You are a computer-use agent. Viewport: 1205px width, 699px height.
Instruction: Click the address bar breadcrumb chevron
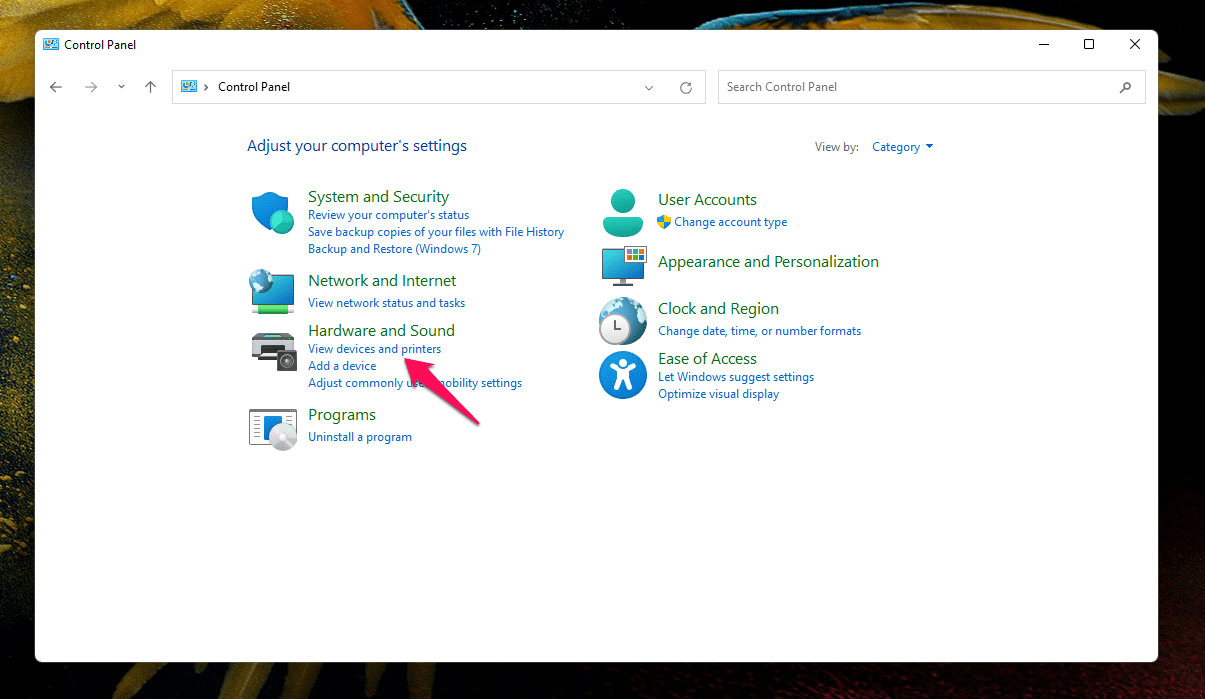click(x=206, y=87)
